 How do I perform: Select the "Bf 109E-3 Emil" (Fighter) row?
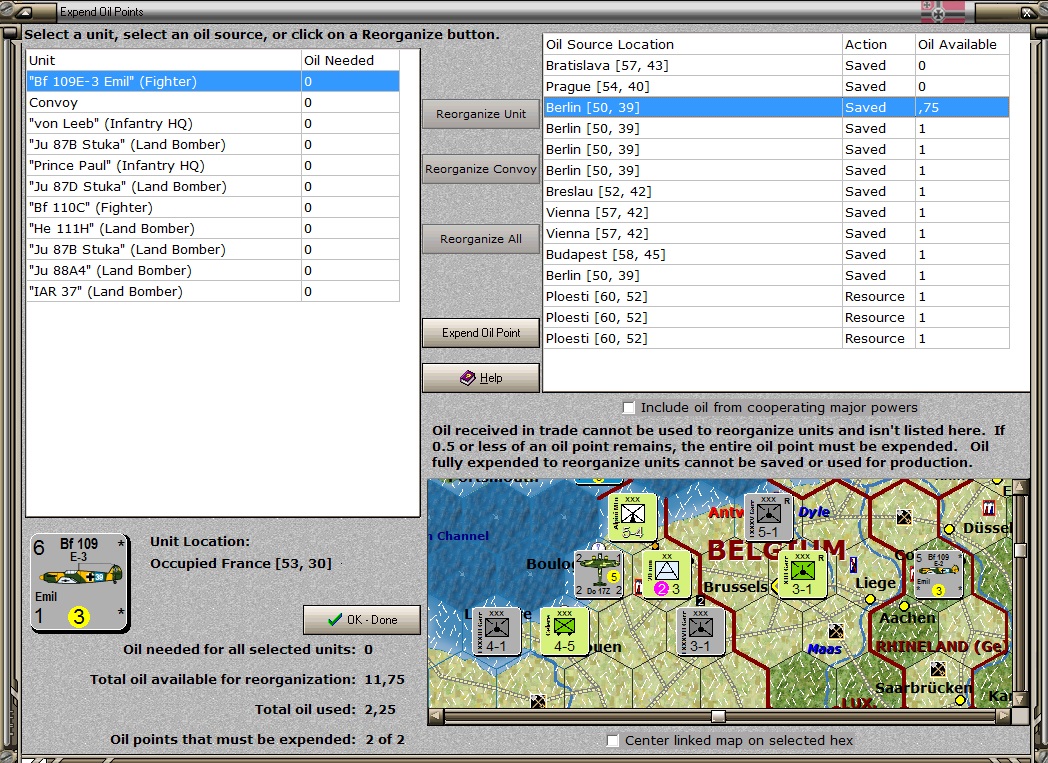(x=213, y=82)
